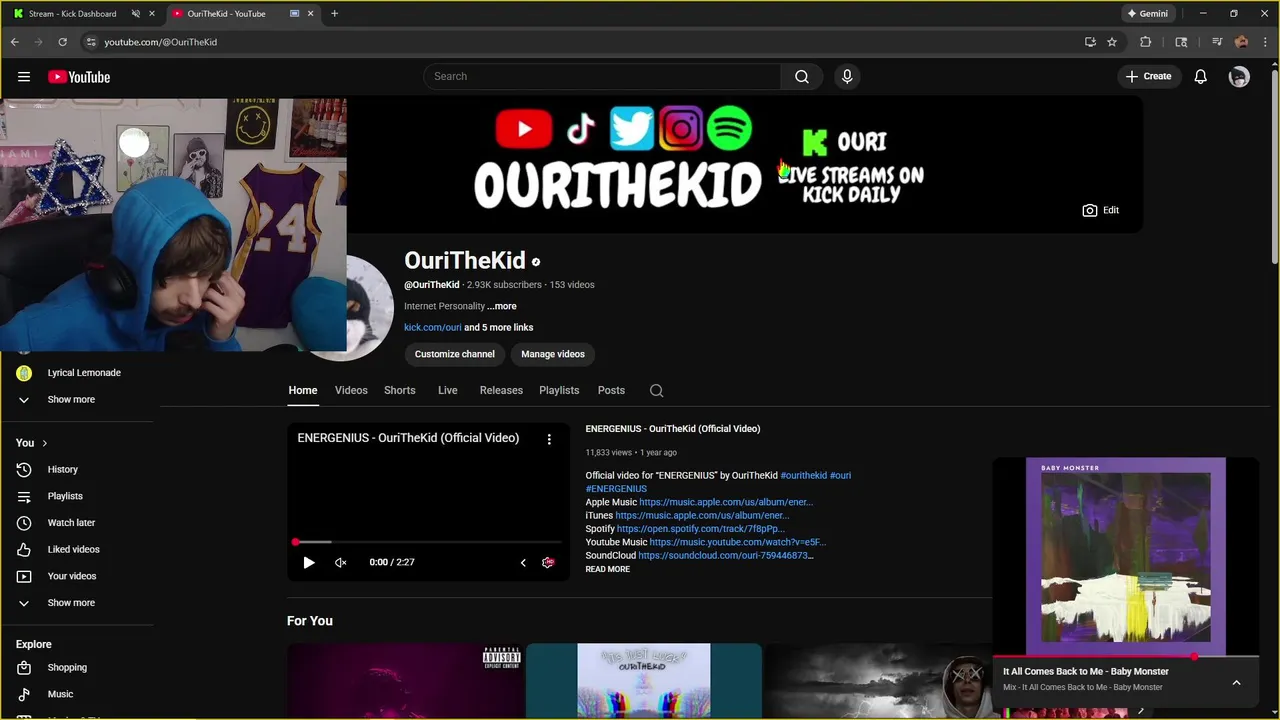Click the #ourithekid hashtag
Screen dimensions: 1280x720
point(804,476)
